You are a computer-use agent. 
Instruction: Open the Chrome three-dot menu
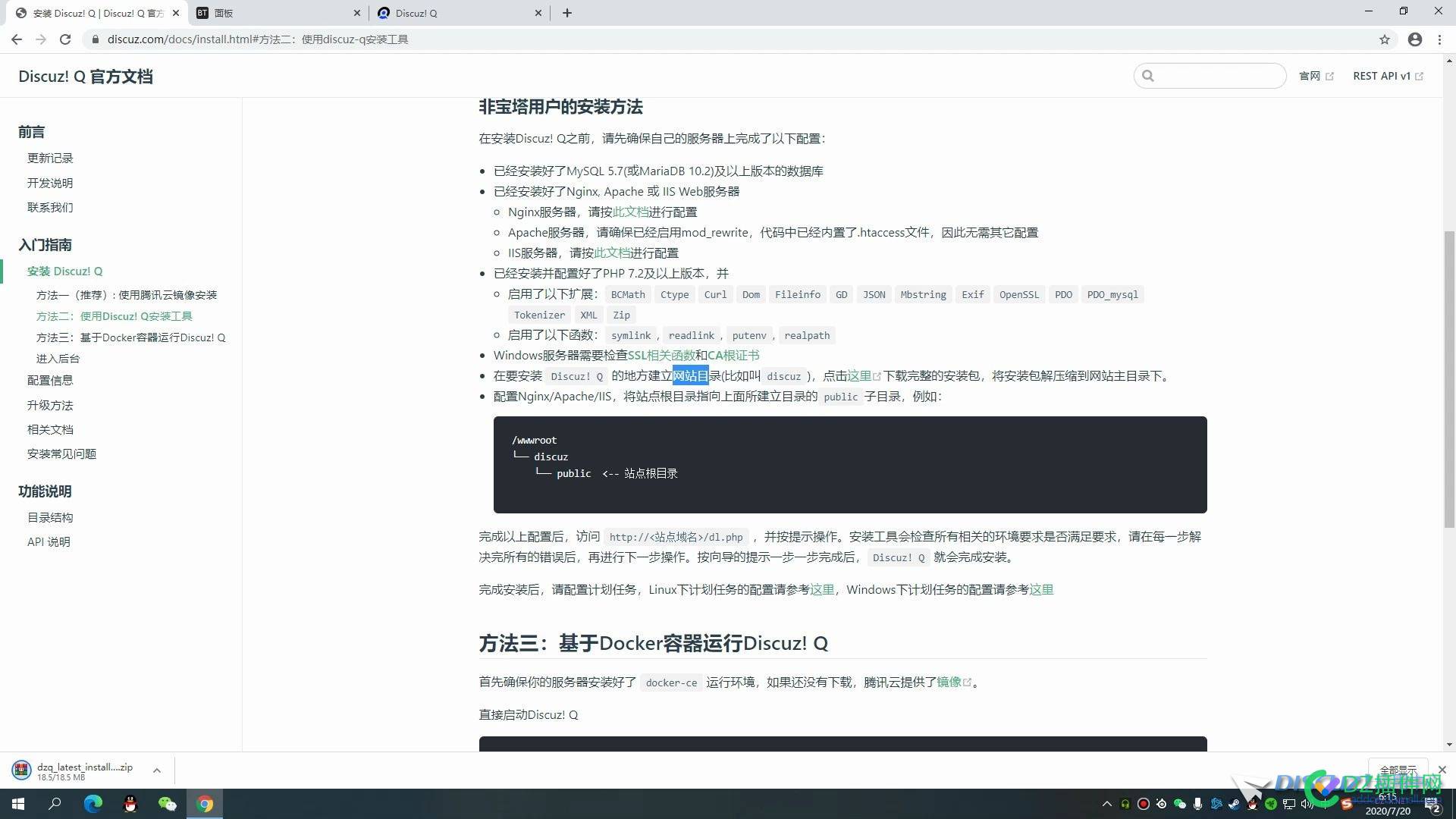pyautogui.click(x=1439, y=39)
